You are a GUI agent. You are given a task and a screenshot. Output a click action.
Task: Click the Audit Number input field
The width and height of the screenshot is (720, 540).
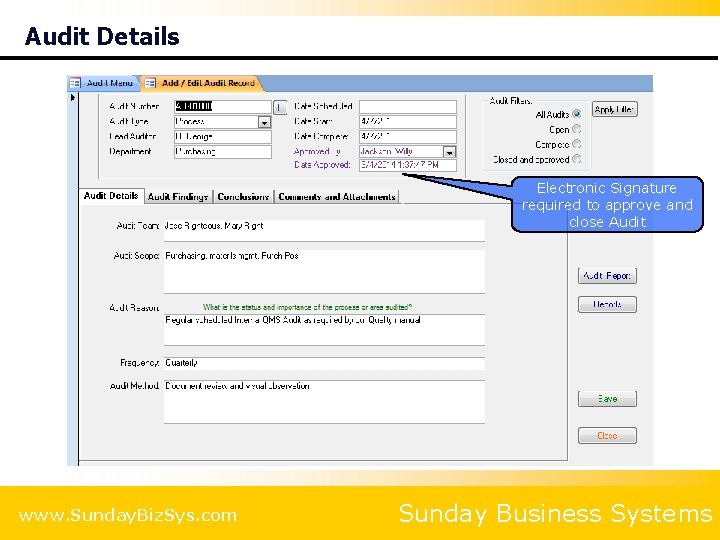223,107
